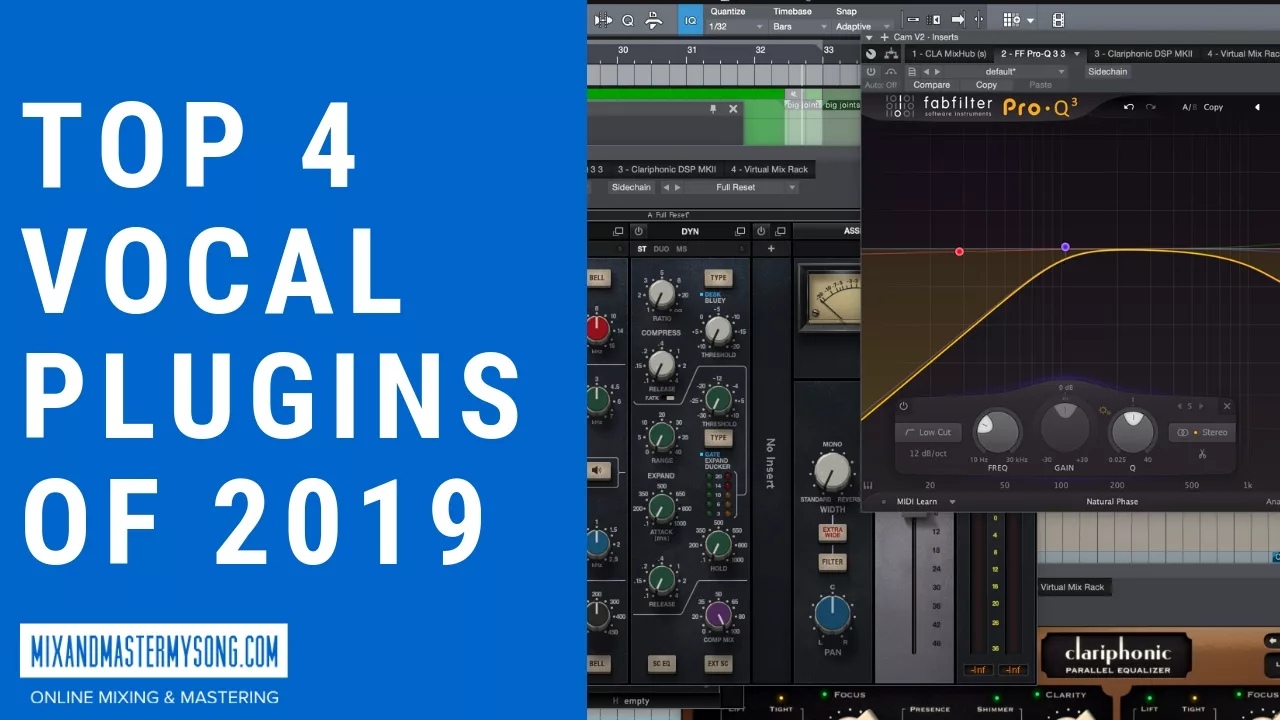
Task: Toggle the DYN section power button
Action: click(638, 231)
